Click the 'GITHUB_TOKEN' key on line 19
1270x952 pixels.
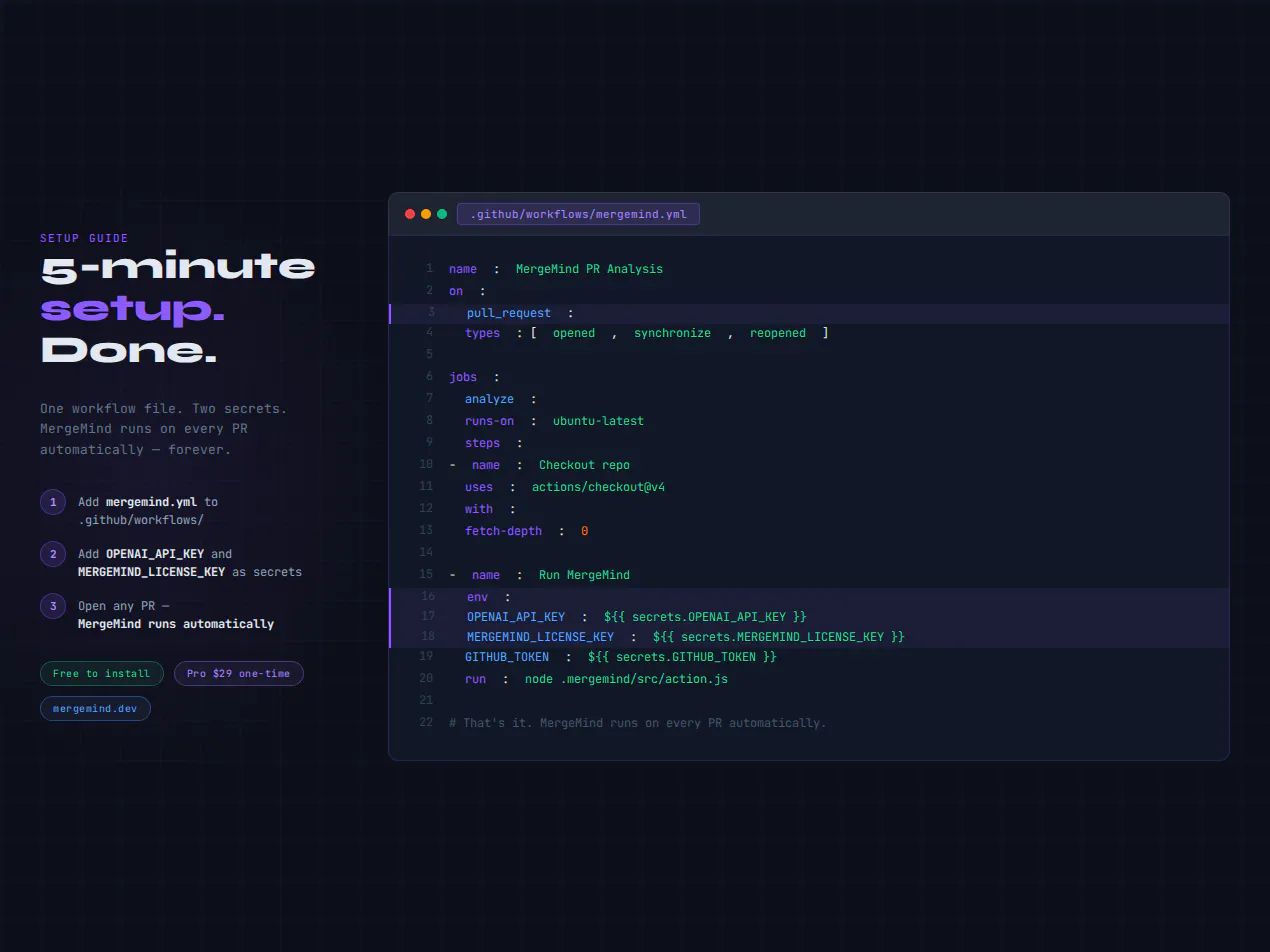pos(507,657)
